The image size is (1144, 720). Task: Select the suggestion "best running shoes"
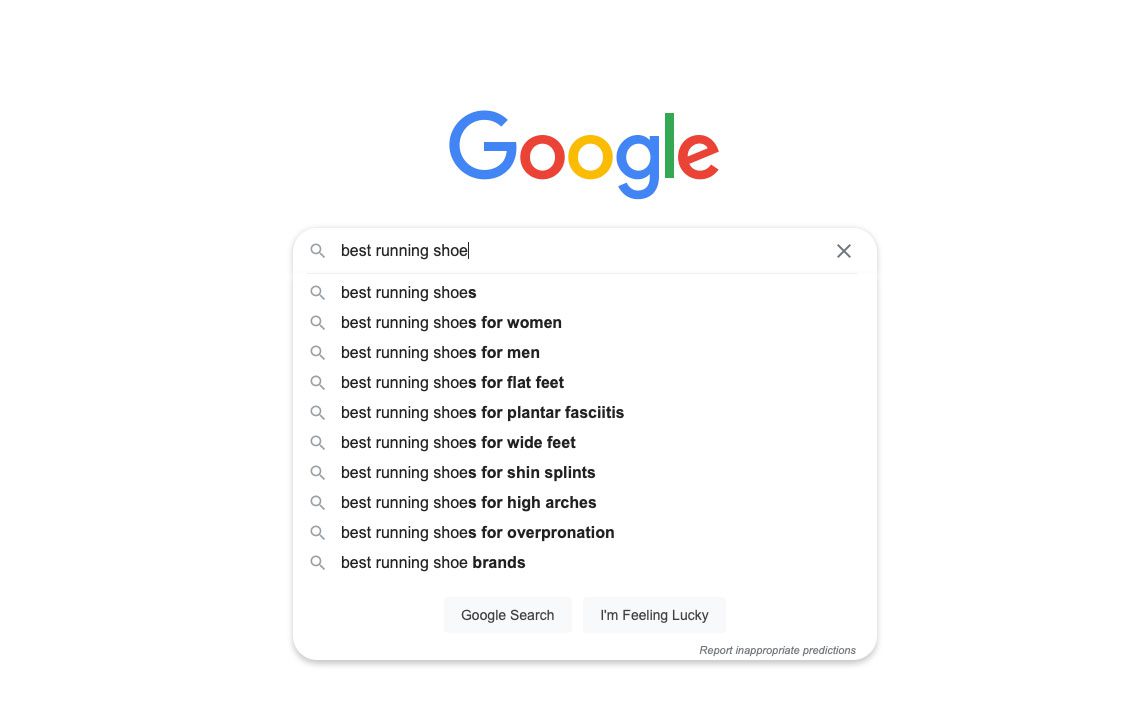(x=408, y=292)
